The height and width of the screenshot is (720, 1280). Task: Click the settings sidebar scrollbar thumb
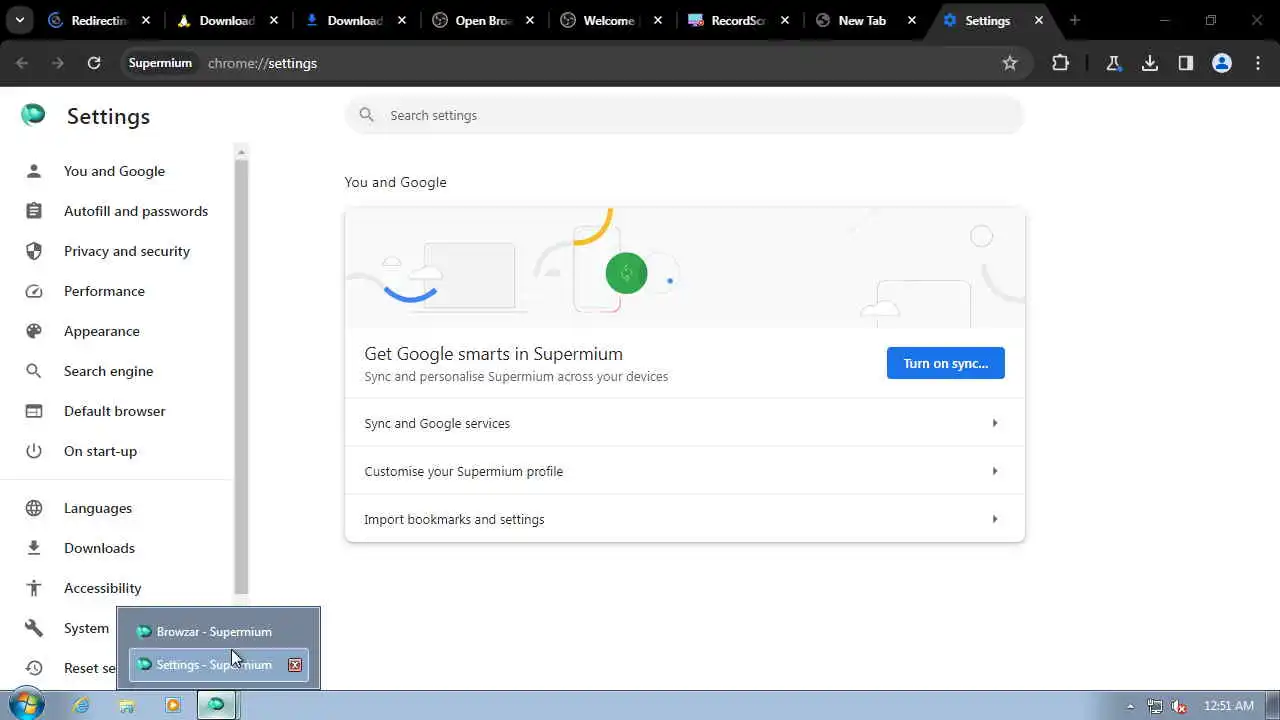pos(241,377)
